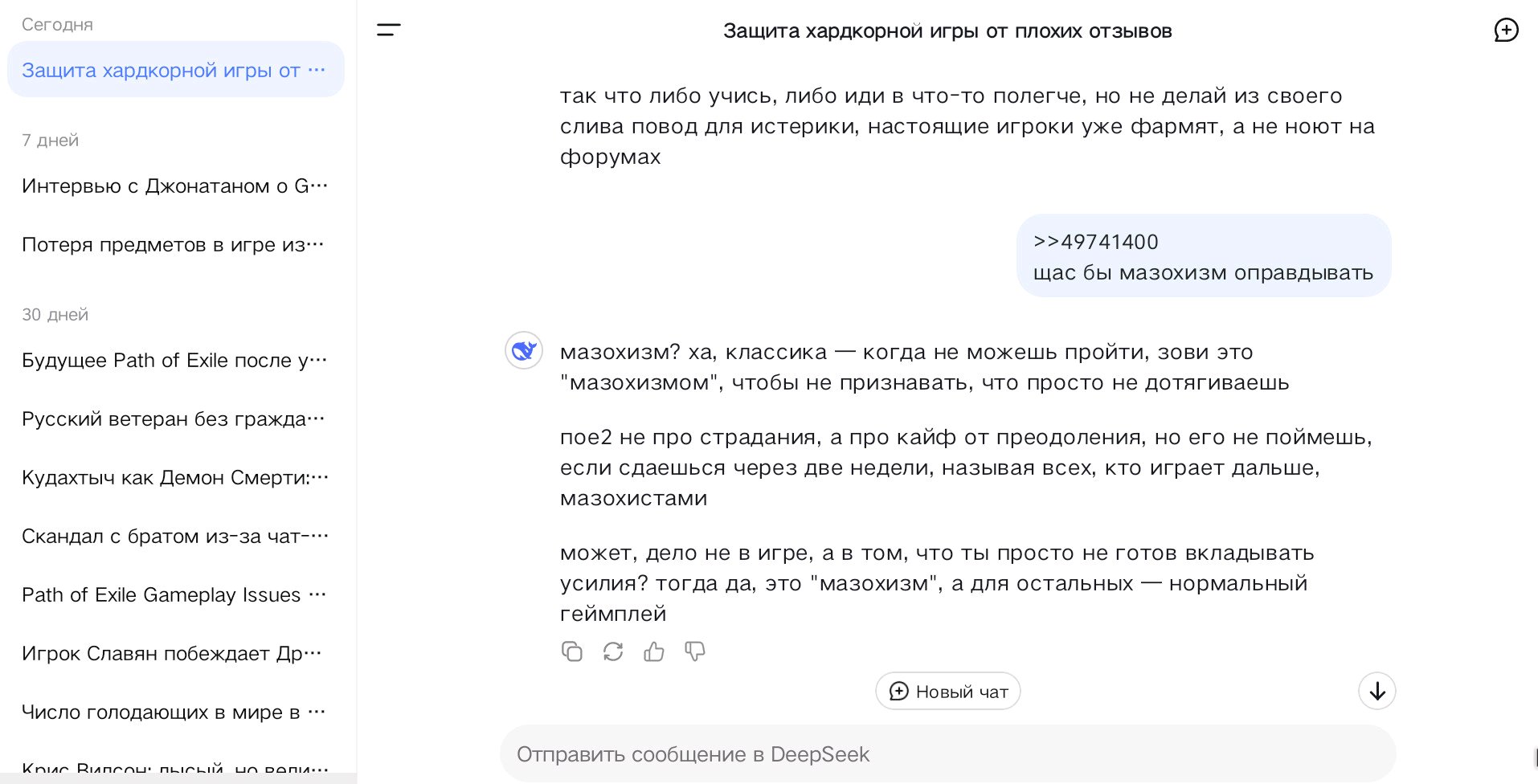Focus the 'Отправить сообщение в DeepSeek' field
Screen dimensions: 1538x784
948,754
